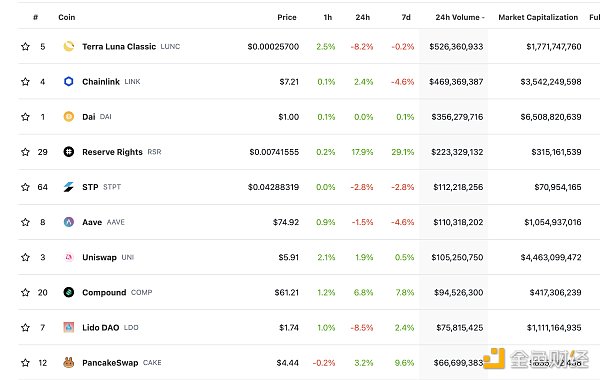Click the Dai coin logo

[x=68, y=117]
